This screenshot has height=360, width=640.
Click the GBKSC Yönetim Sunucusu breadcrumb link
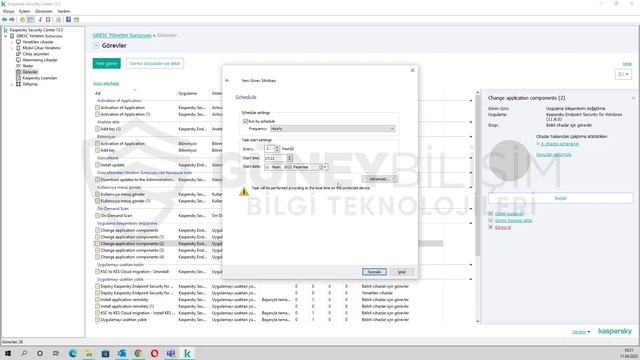(122, 36)
